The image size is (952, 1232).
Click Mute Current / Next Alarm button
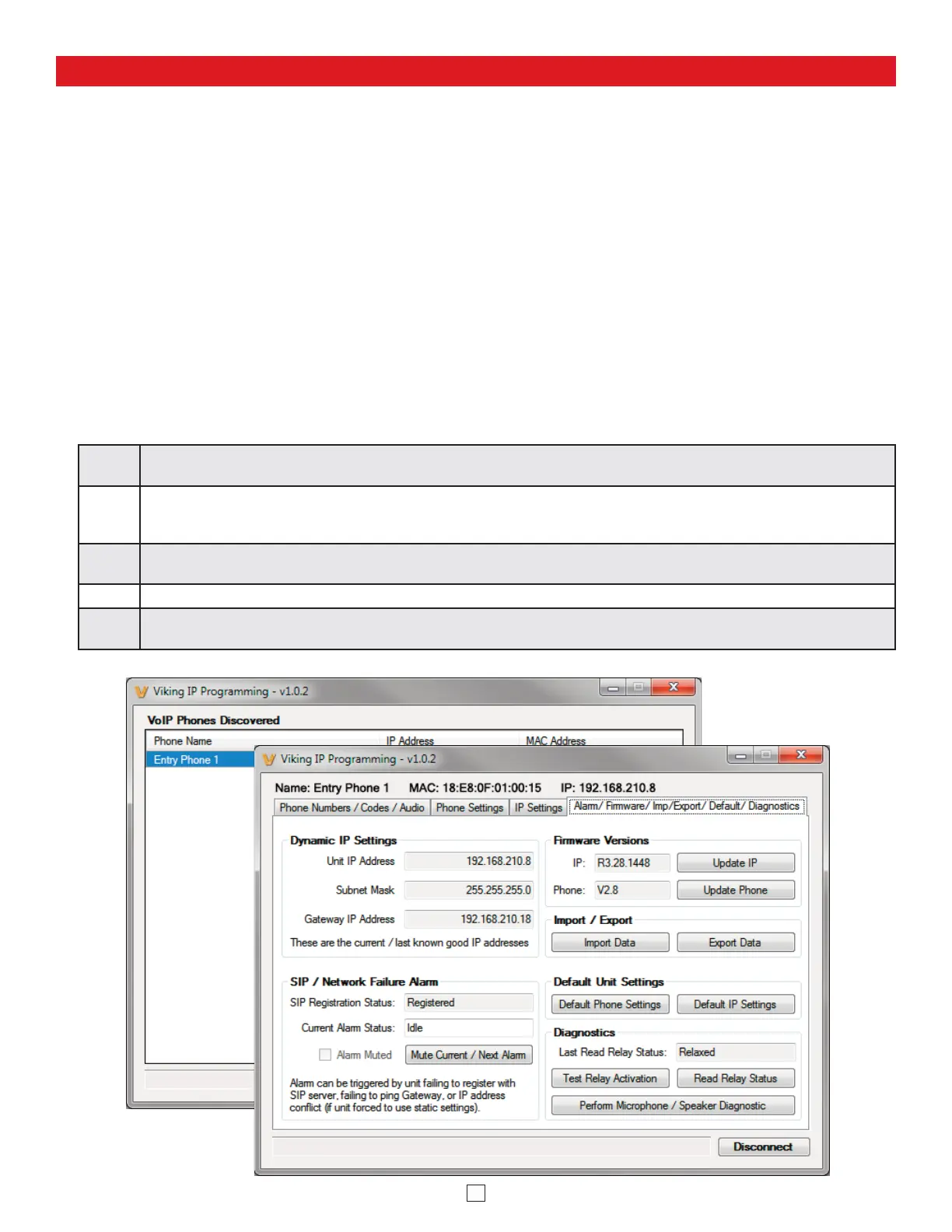pos(468,1055)
